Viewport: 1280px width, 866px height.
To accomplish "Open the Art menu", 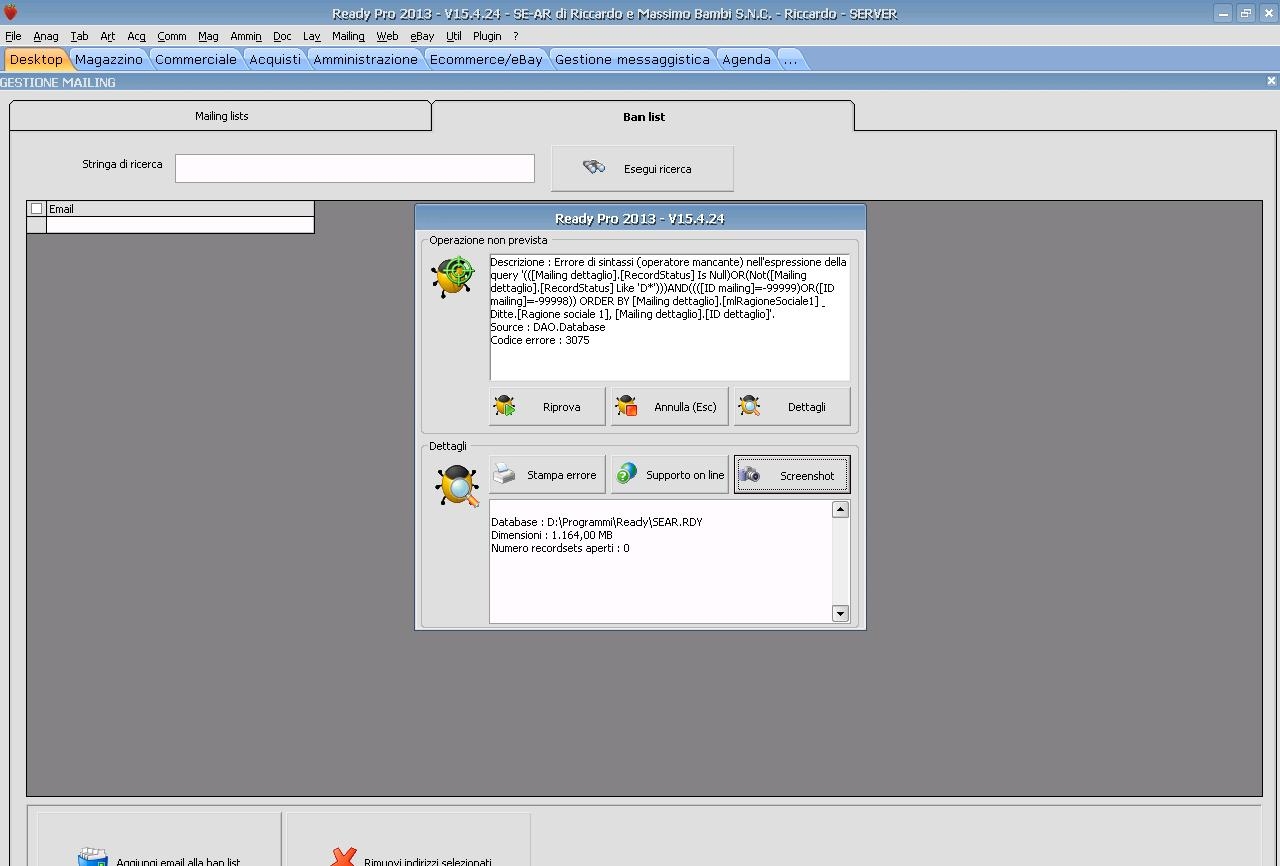I will pyautogui.click(x=108, y=36).
